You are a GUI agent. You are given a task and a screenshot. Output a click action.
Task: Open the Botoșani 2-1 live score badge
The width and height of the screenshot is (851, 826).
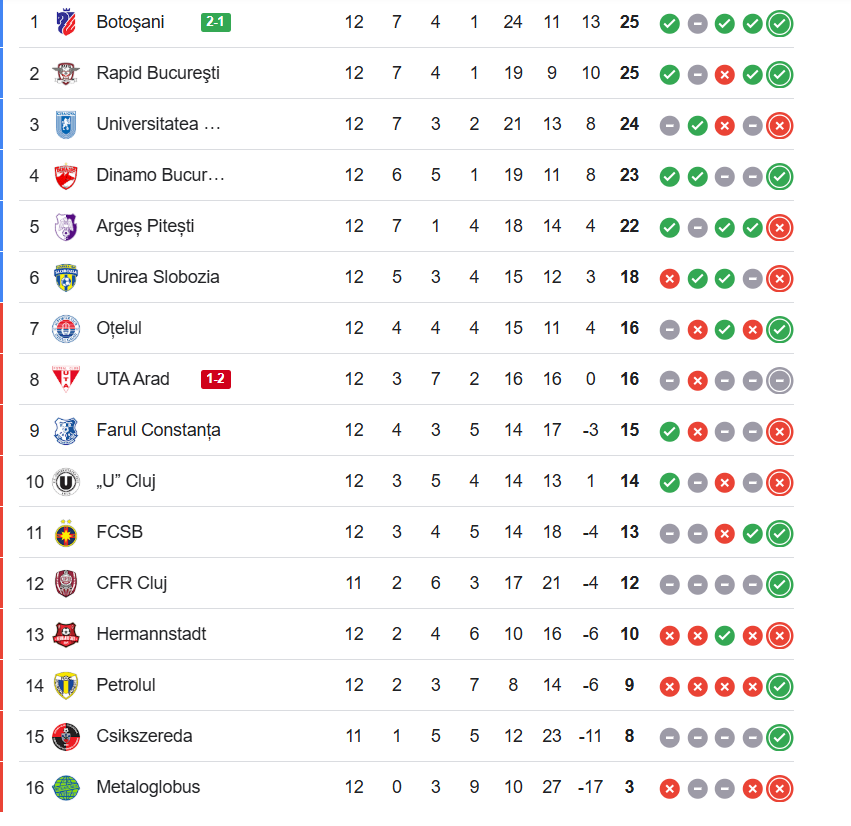tap(216, 22)
